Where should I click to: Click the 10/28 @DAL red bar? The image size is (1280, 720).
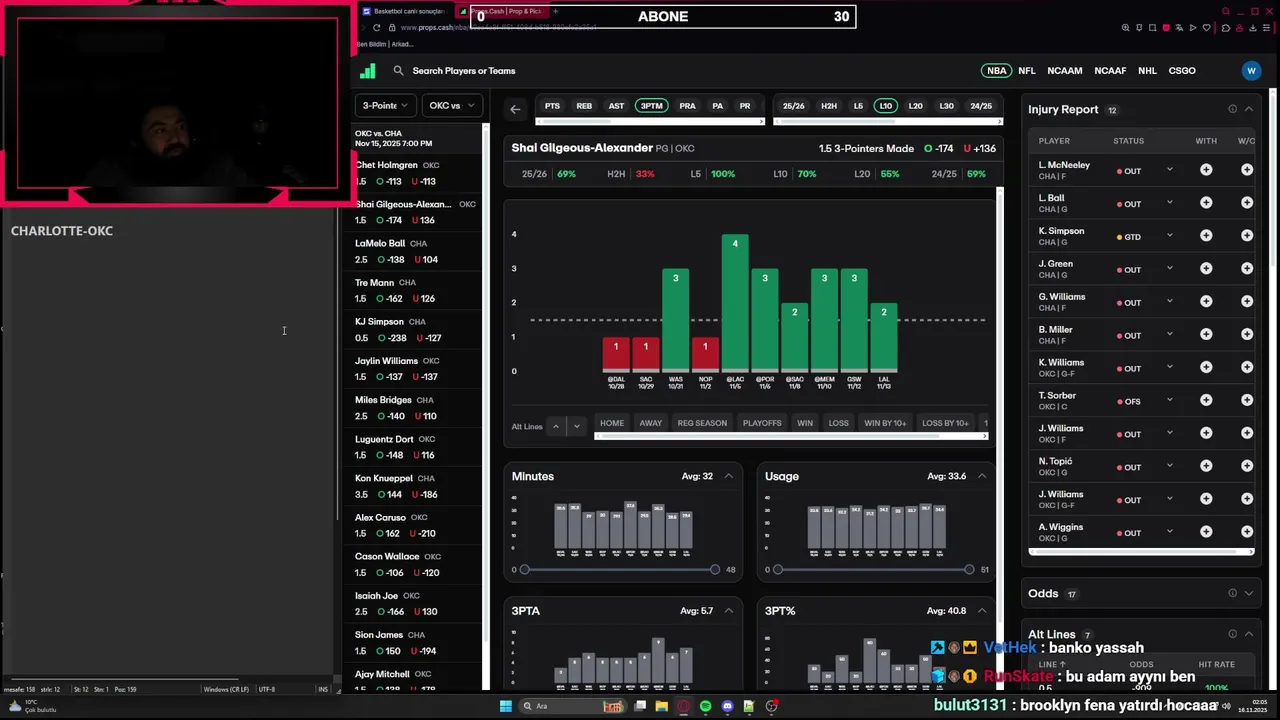click(616, 354)
